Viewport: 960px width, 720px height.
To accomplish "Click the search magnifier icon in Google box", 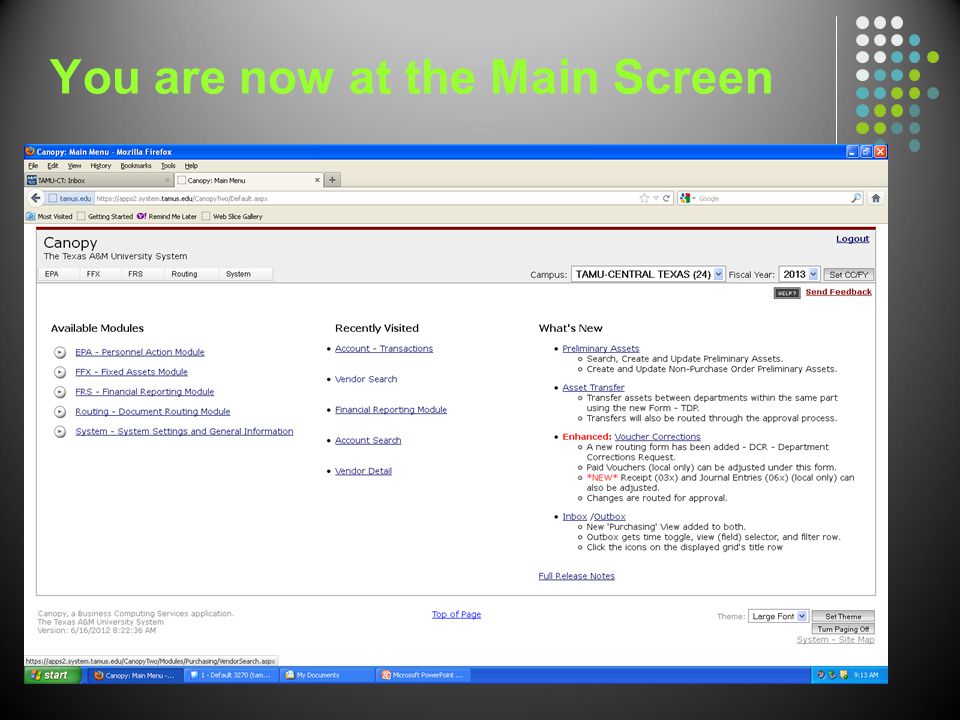I will pos(856,198).
